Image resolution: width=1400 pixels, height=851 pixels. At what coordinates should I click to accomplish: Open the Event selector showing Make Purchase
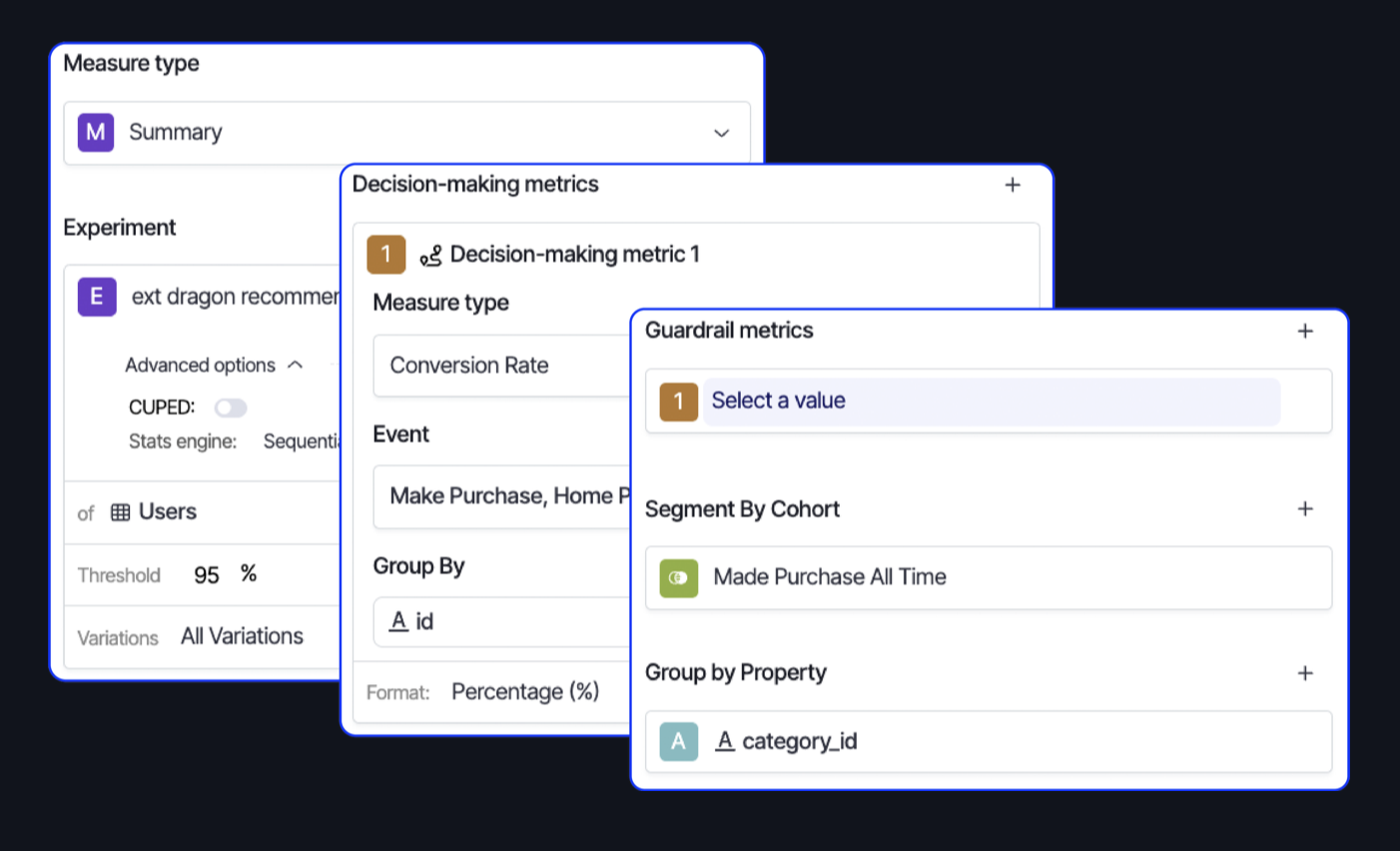point(499,496)
